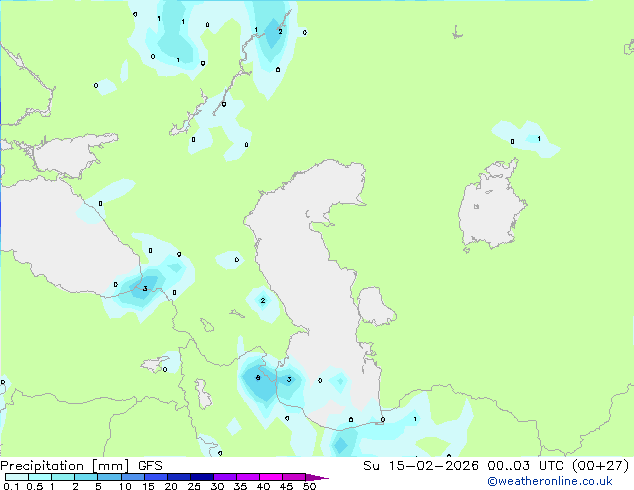Click the legend value '25'
Image resolution: width=634 pixels, height=490 pixels.
point(194,486)
